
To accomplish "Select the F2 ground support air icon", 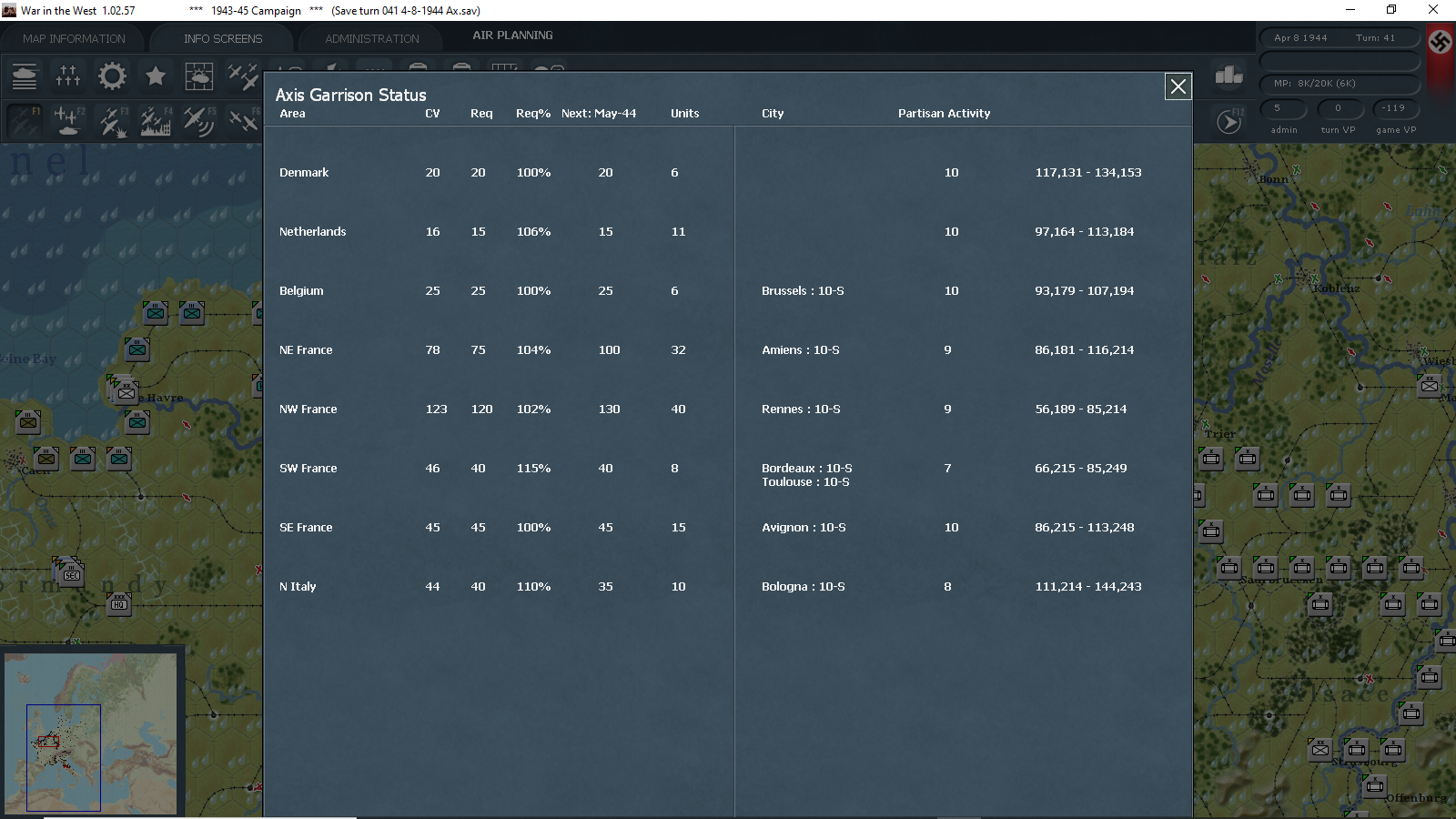I will click(x=68, y=121).
